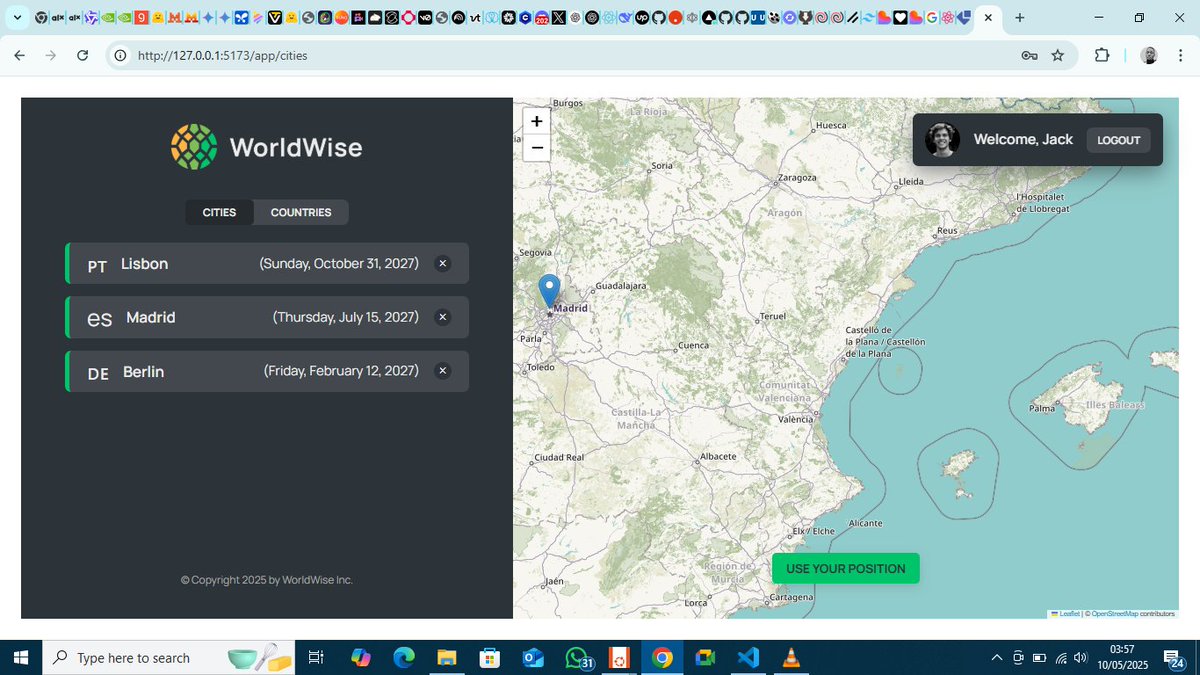Show hidden system tray icons

pos(996,657)
